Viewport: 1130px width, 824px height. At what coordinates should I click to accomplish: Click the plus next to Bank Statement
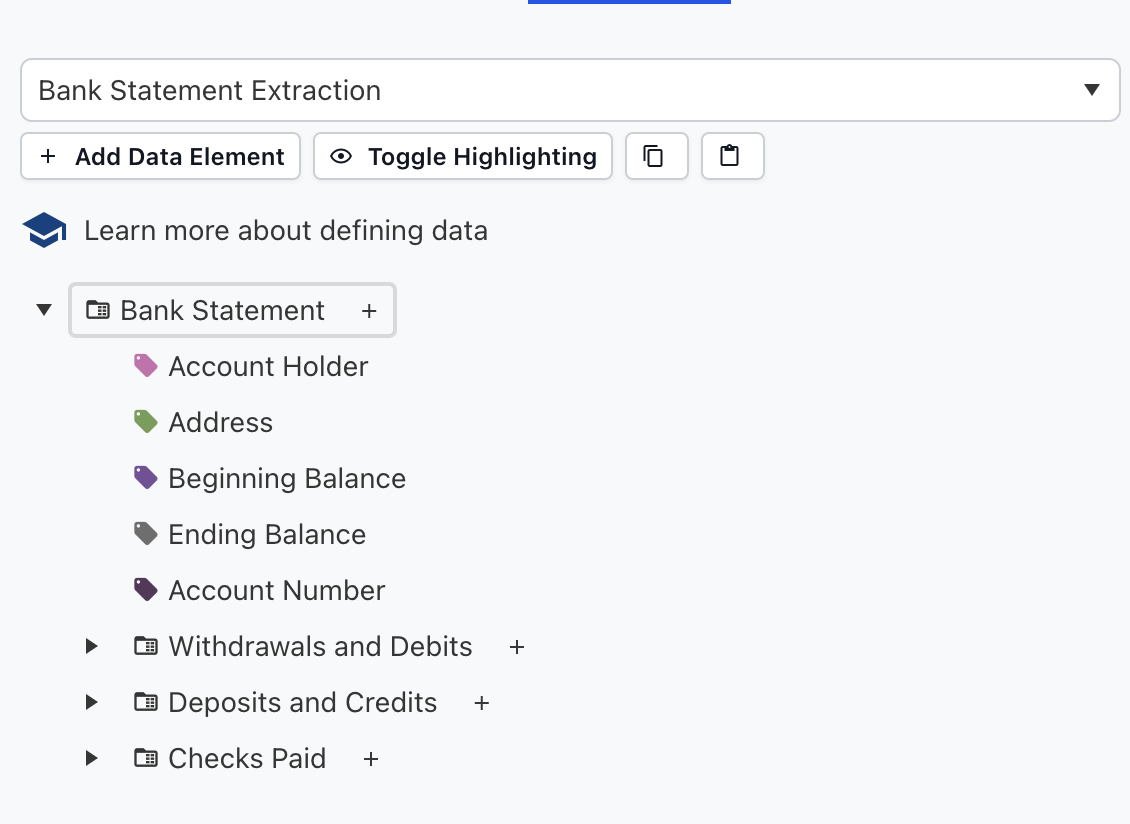(x=369, y=310)
